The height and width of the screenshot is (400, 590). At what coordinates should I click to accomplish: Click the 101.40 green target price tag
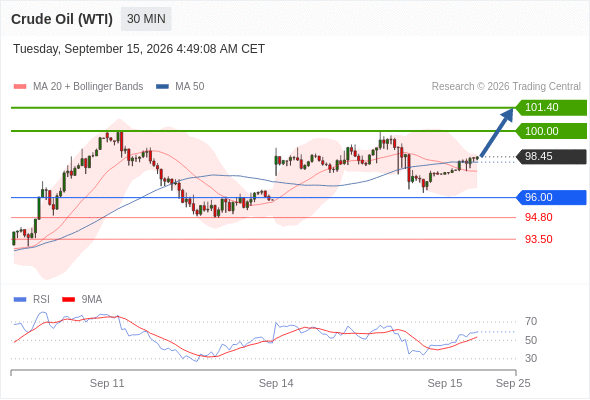(x=551, y=108)
